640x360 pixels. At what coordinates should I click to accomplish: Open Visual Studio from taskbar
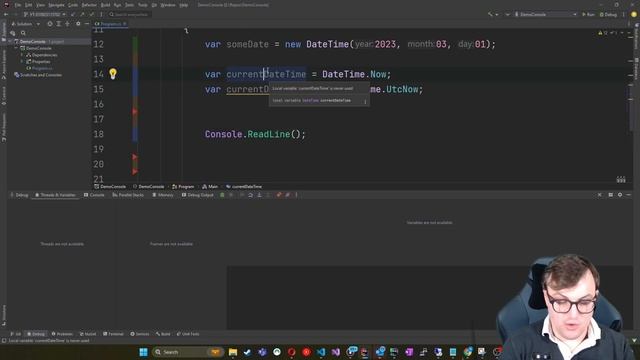point(336,352)
